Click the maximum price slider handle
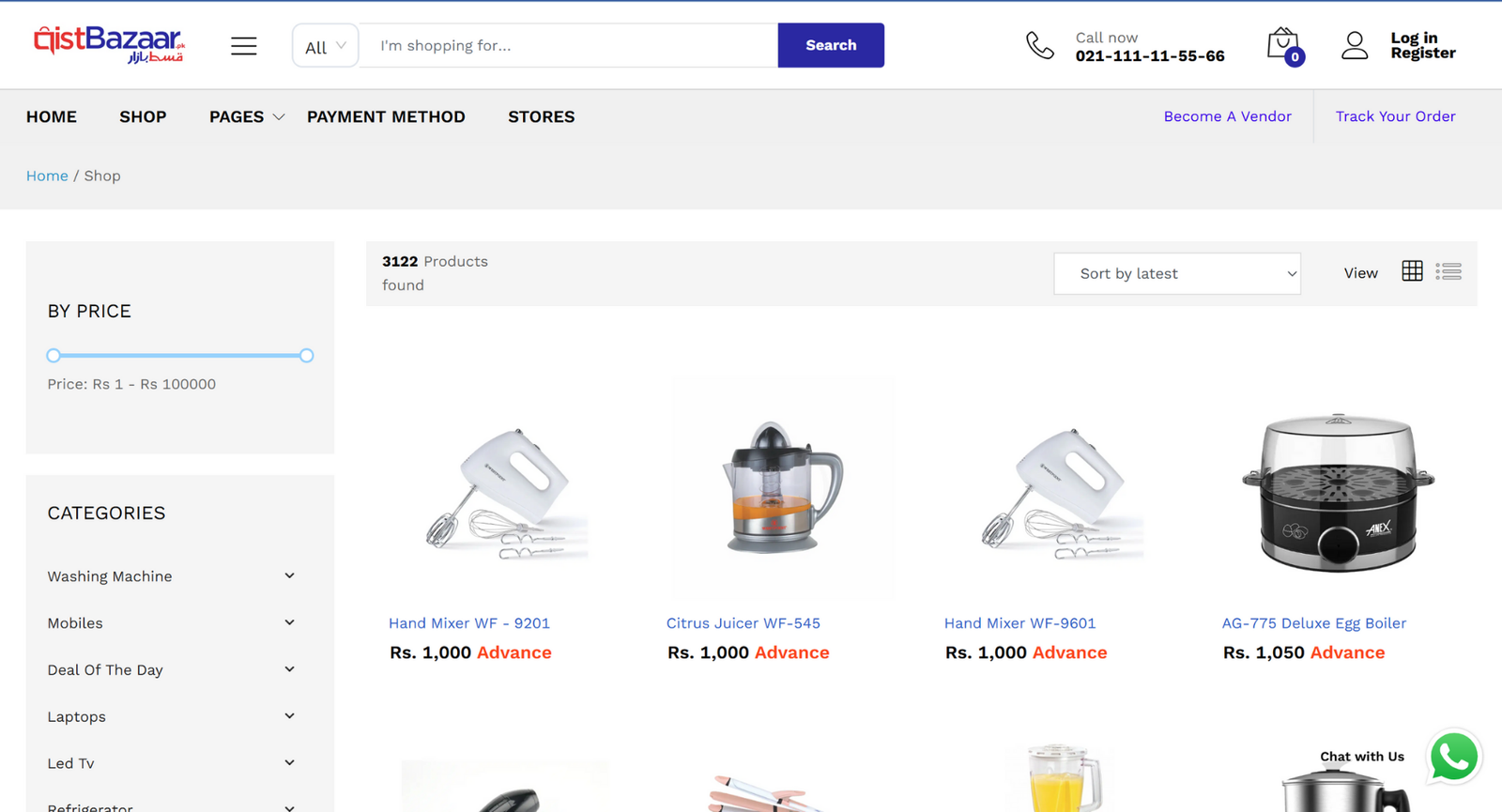1502x812 pixels. [306, 356]
